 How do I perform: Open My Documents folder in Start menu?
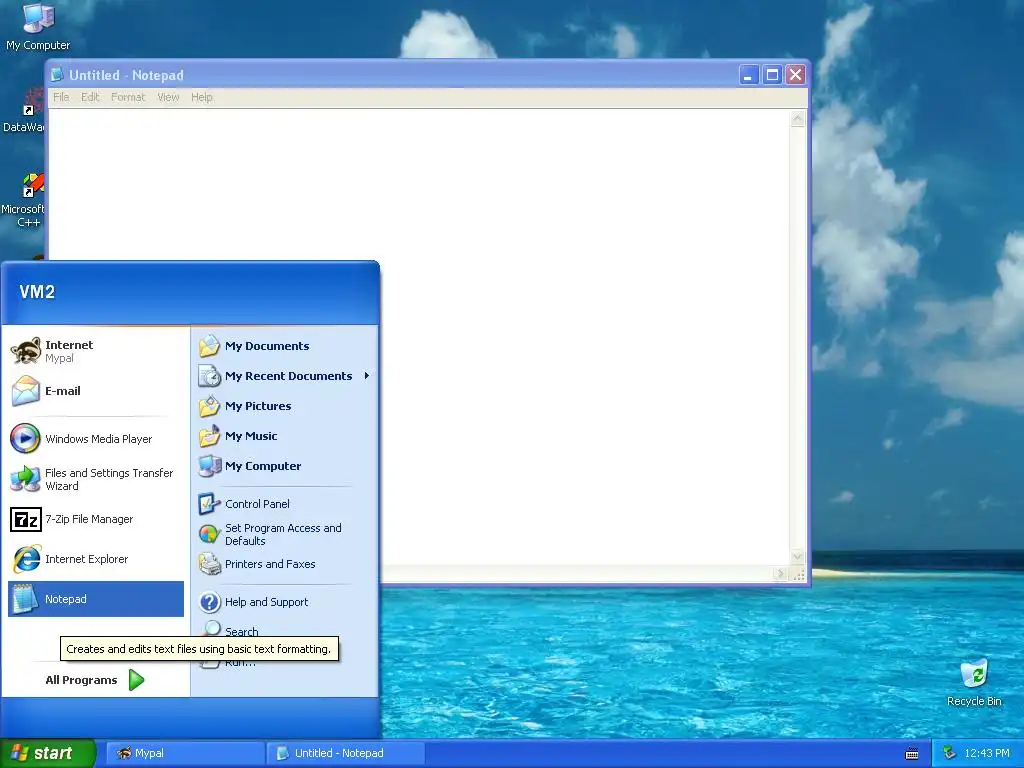point(285,346)
